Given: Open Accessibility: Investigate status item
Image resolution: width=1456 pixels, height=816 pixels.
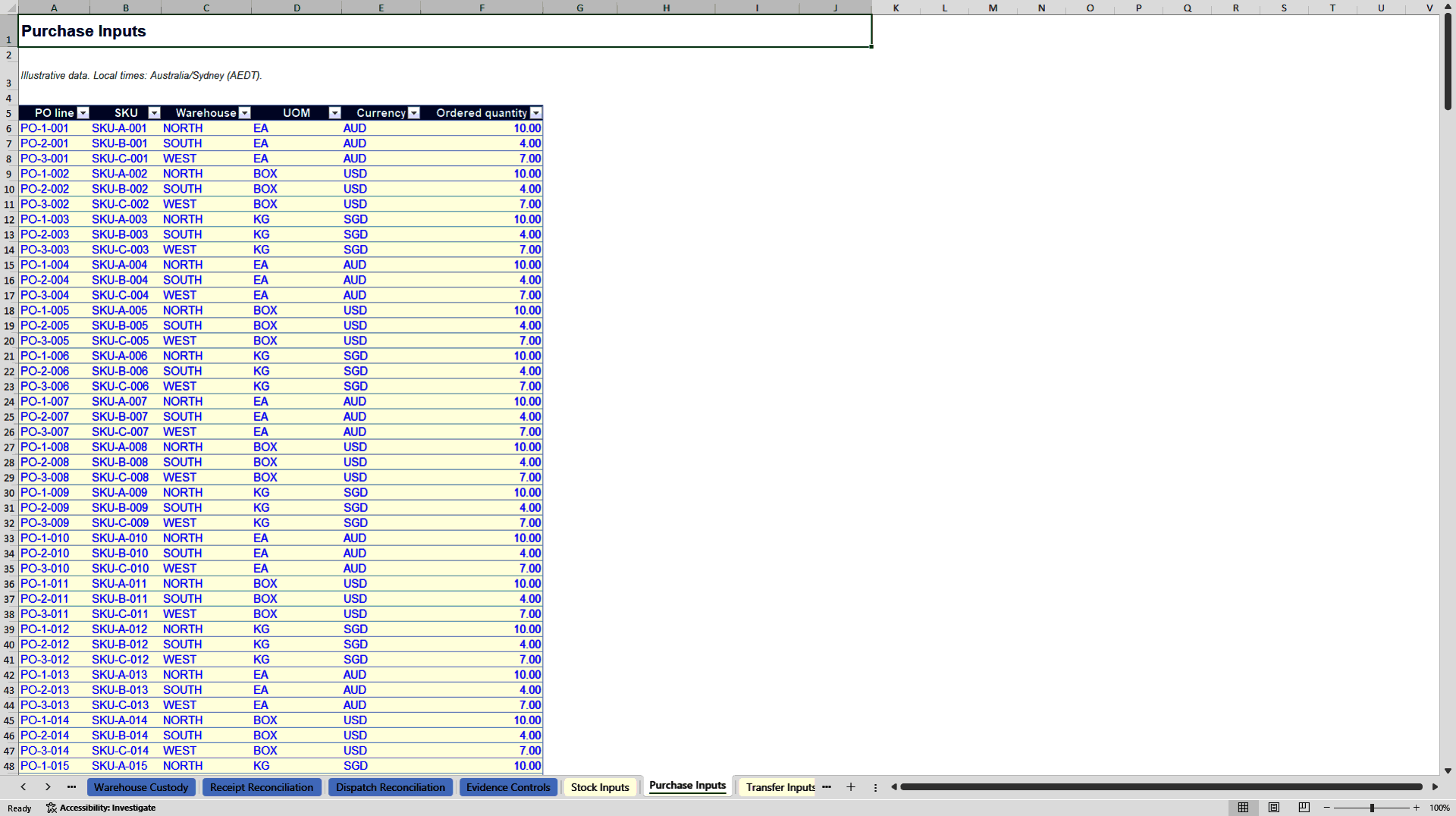Looking at the screenshot, I should pyautogui.click(x=101, y=808).
